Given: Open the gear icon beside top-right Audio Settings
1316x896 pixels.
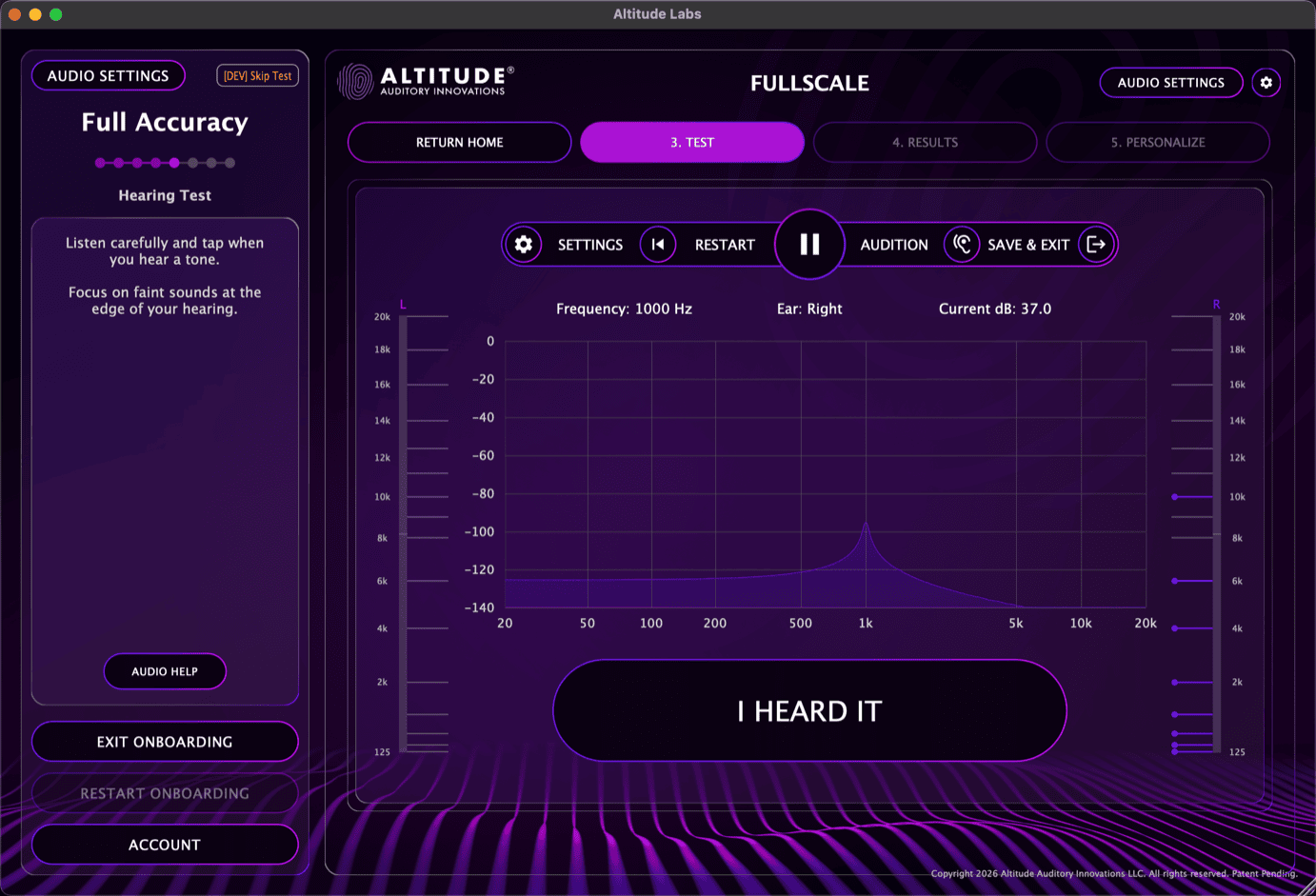Looking at the screenshot, I should 1266,83.
